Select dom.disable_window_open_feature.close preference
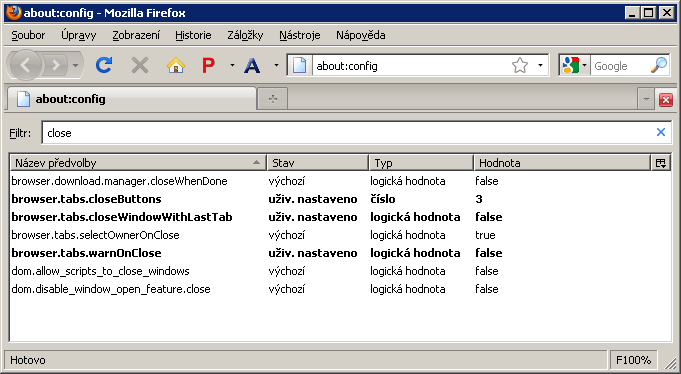This screenshot has width=681, height=374. [111, 289]
